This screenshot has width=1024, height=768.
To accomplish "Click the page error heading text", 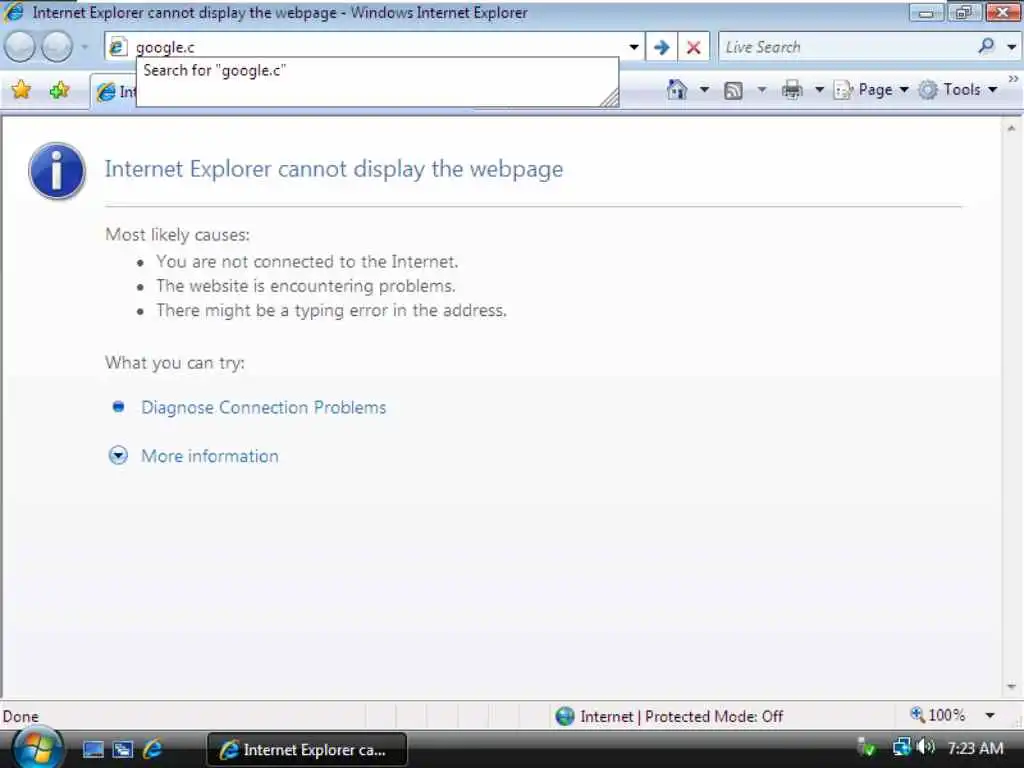I will tap(334, 169).
